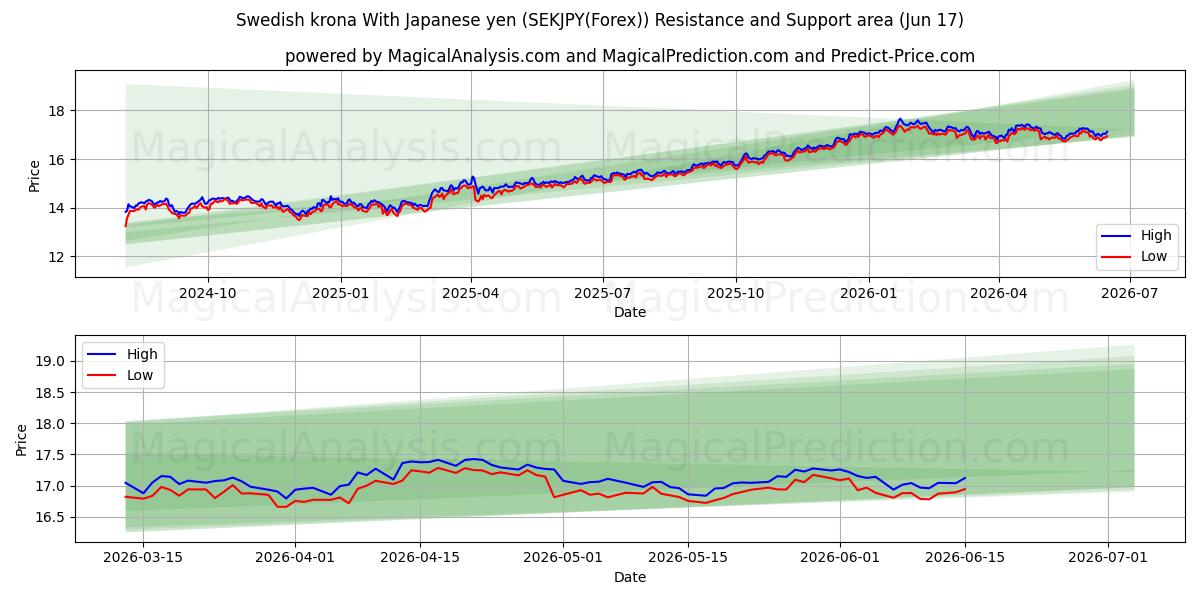Click the 'Price' y-axis label of bottom chart
Viewport: 1200px width, 600px height.
(x=22, y=440)
